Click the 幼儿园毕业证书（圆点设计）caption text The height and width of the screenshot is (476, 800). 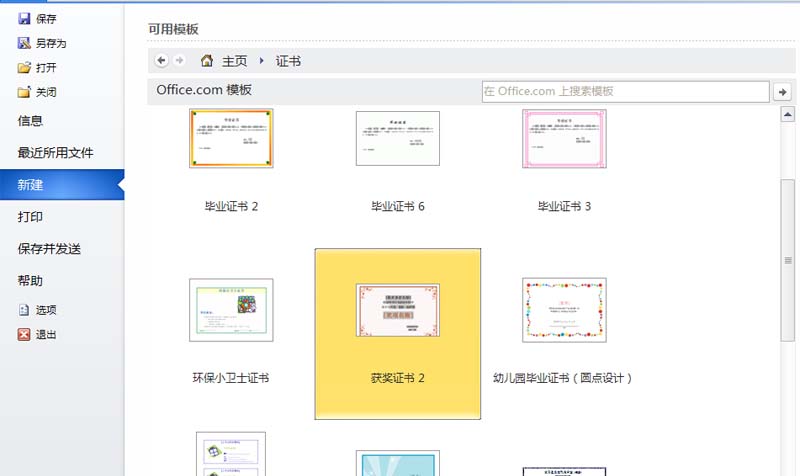563,378
